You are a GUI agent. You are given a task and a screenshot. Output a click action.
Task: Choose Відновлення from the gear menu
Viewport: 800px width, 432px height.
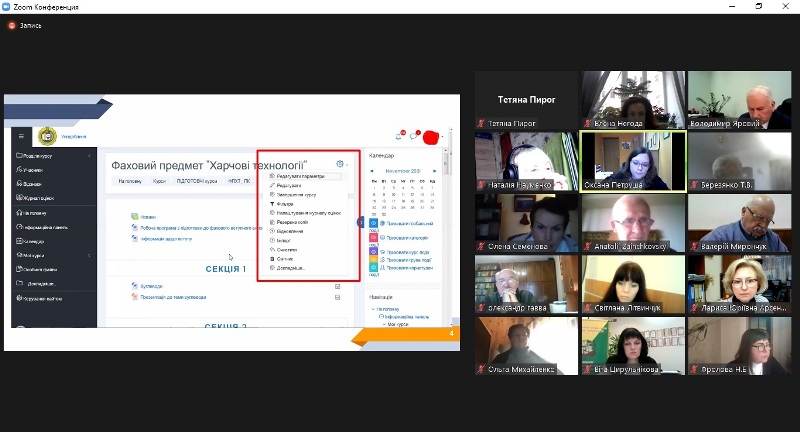(289, 232)
